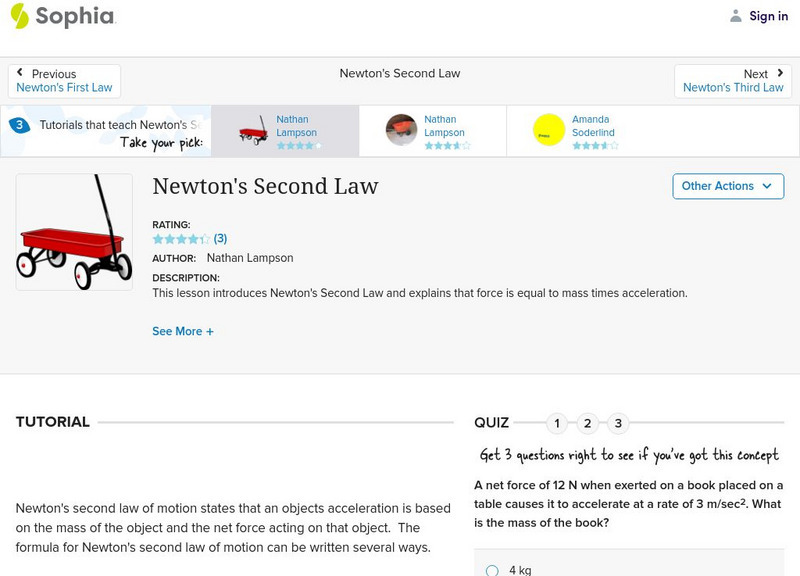Click the rating stars under Rating

click(x=180, y=239)
